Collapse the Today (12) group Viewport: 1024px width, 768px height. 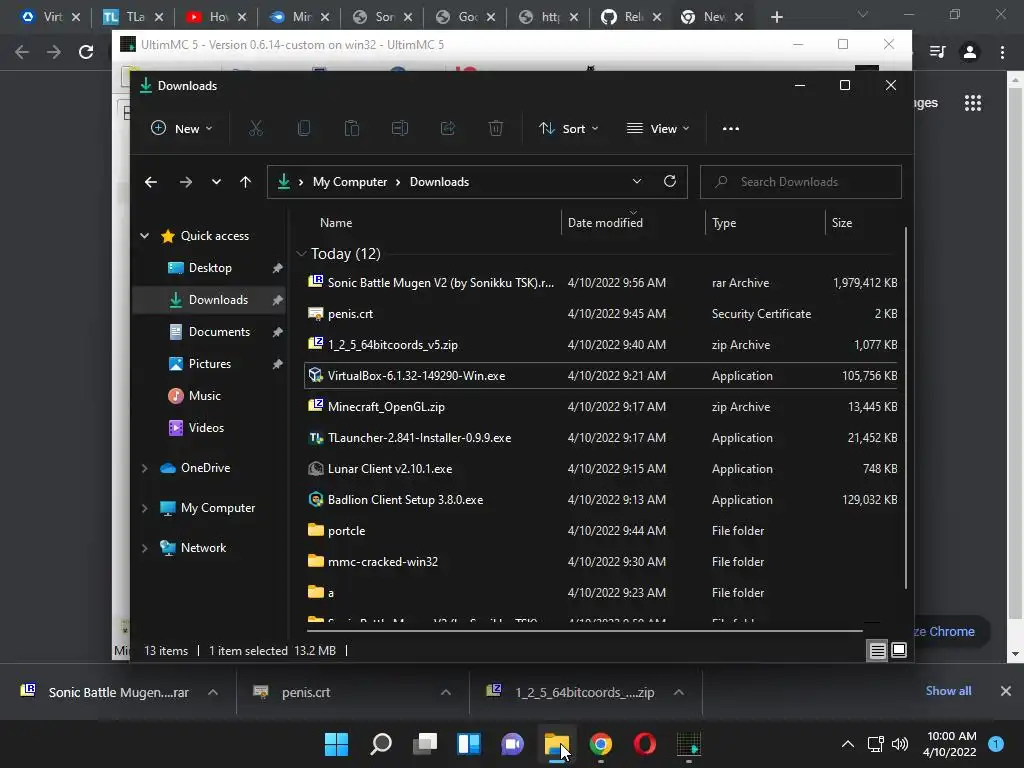coord(301,253)
